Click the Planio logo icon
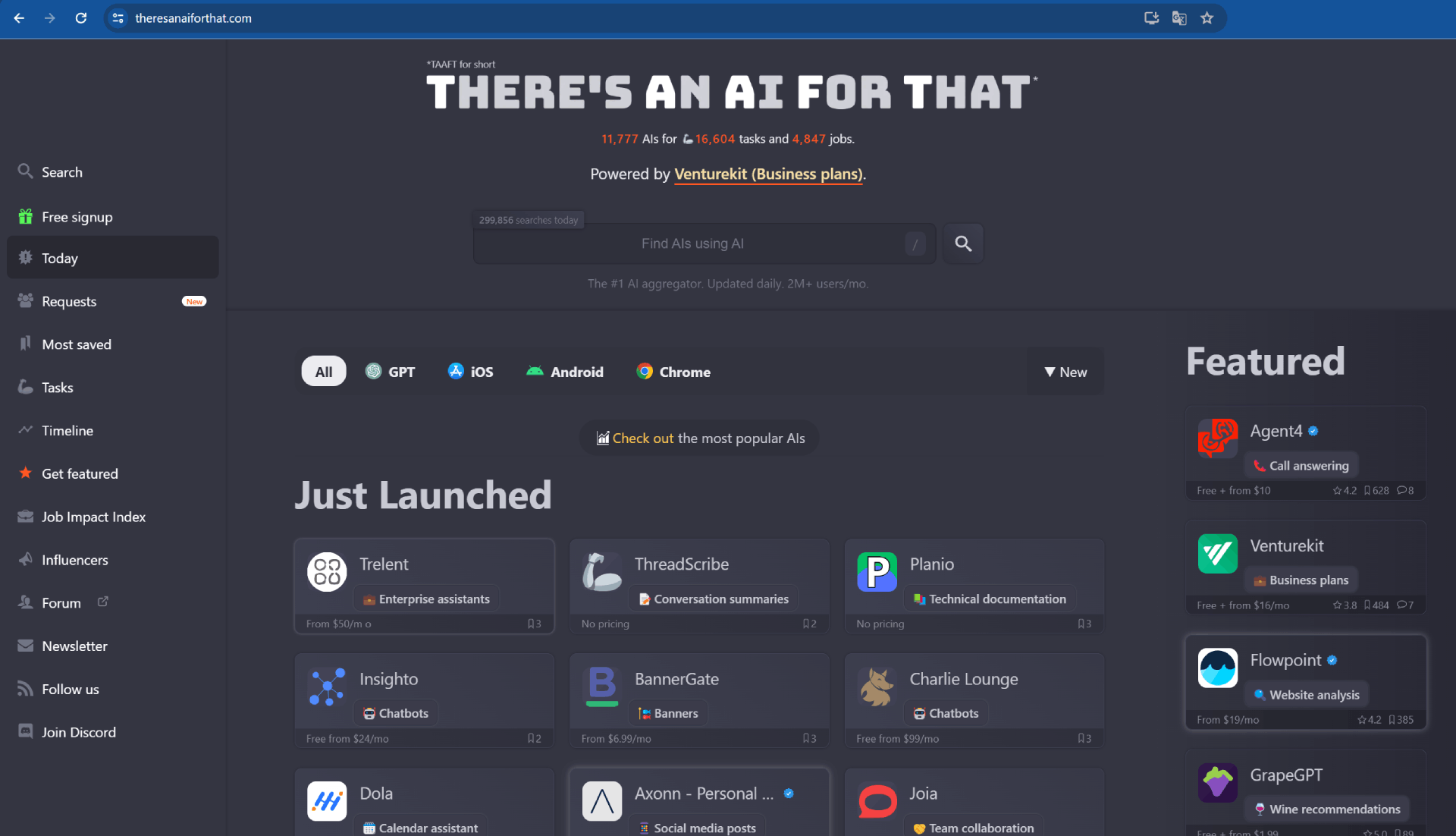This screenshot has width=1456, height=836. [x=877, y=571]
